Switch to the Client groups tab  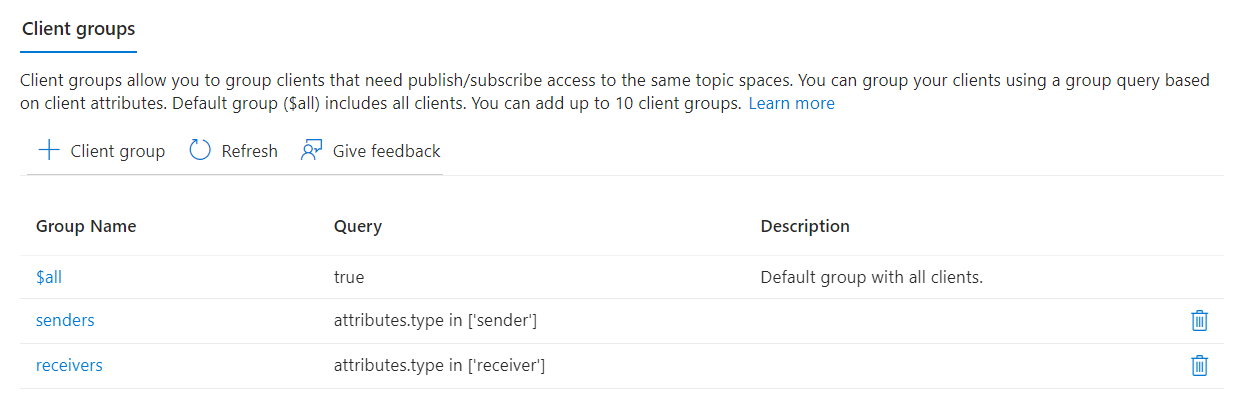pyautogui.click(x=78, y=28)
